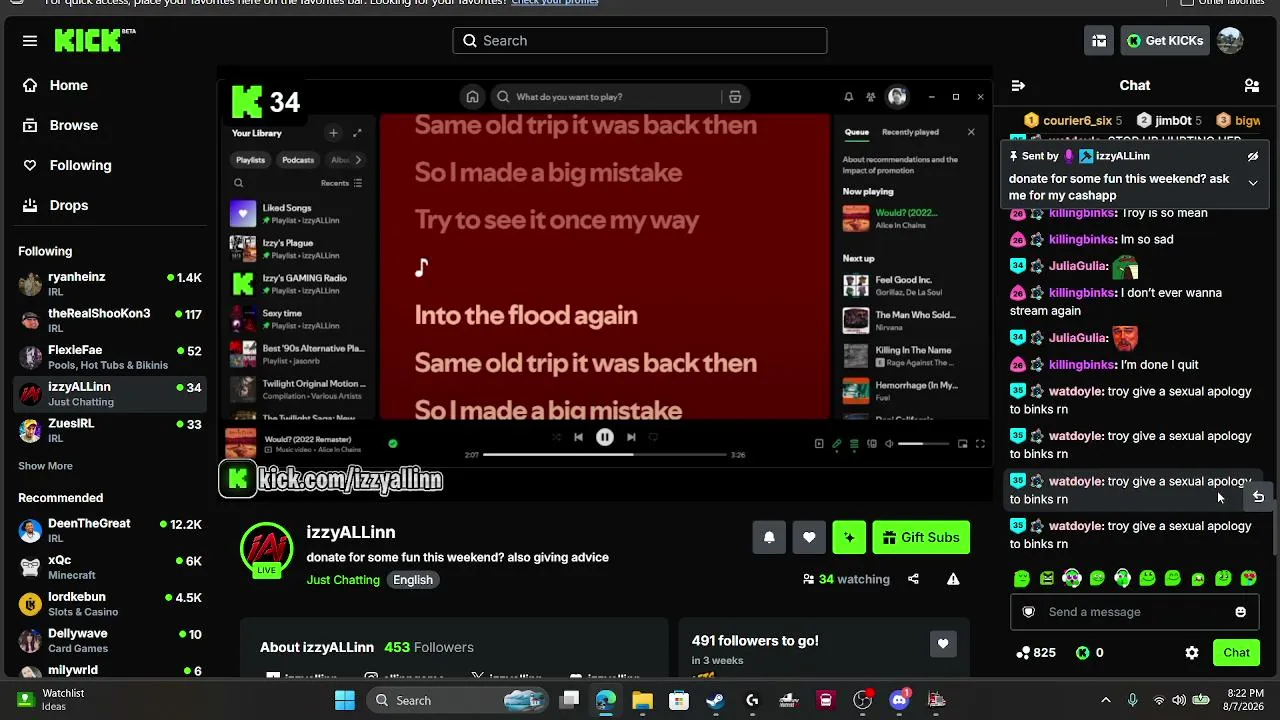Open ryanheinz channel from Following list
Viewport: 1280px width, 720px height.
112,284
